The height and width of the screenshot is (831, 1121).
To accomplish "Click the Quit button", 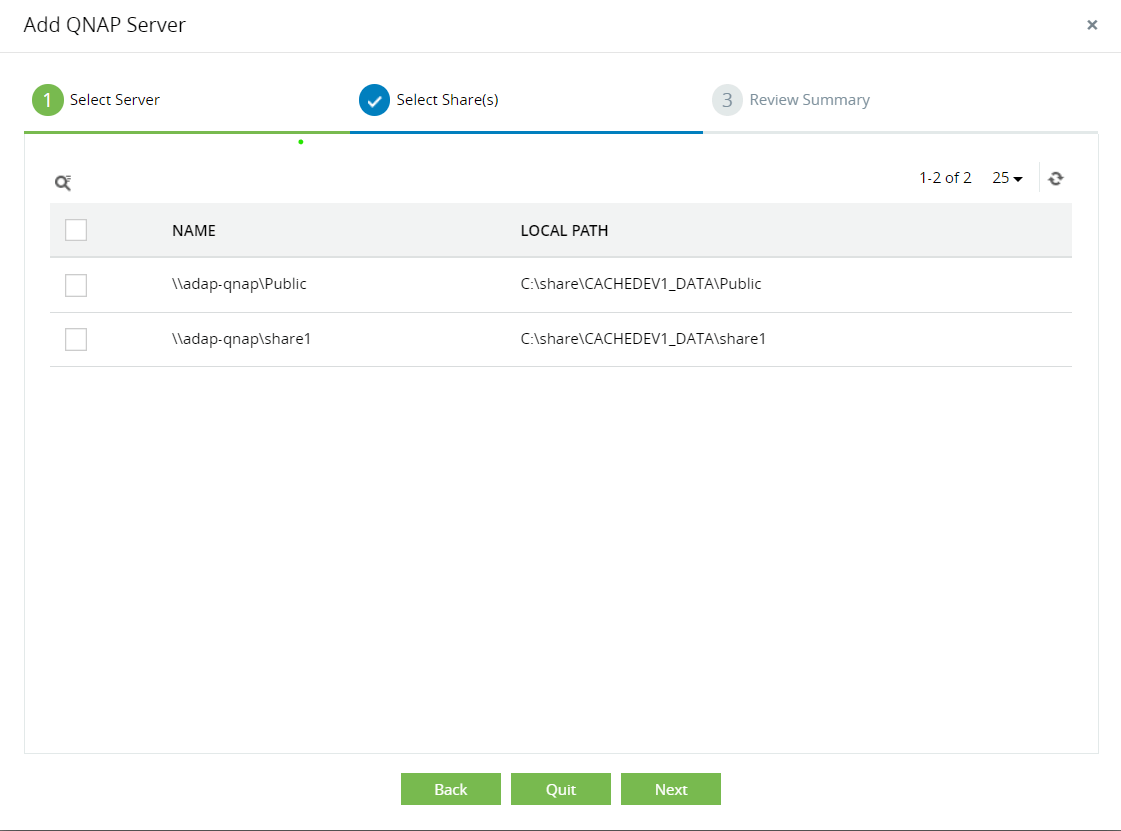I will tap(560, 789).
